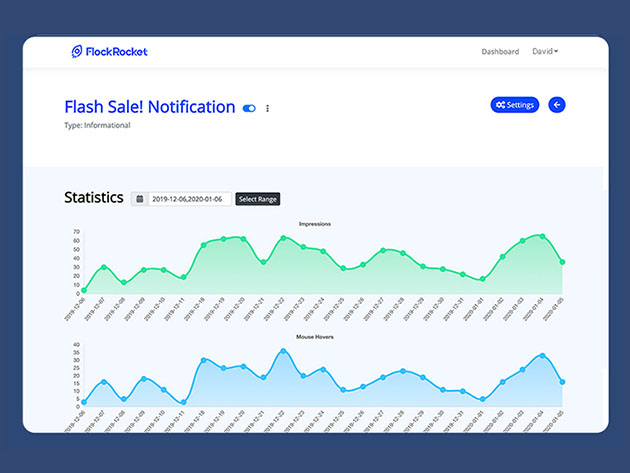Click the Mouse Hovers chart title
Screen dimensions: 630x473
[314, 337]
